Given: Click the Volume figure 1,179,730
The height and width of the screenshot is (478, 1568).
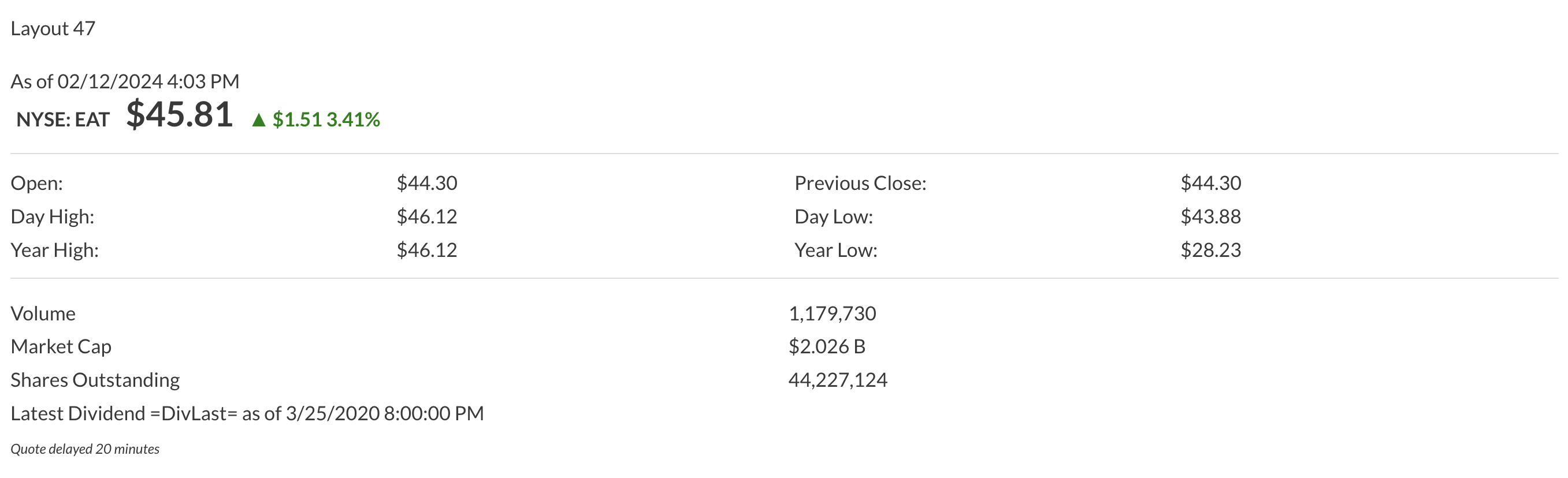Looking at the screenshot, I should click(832, 314).
